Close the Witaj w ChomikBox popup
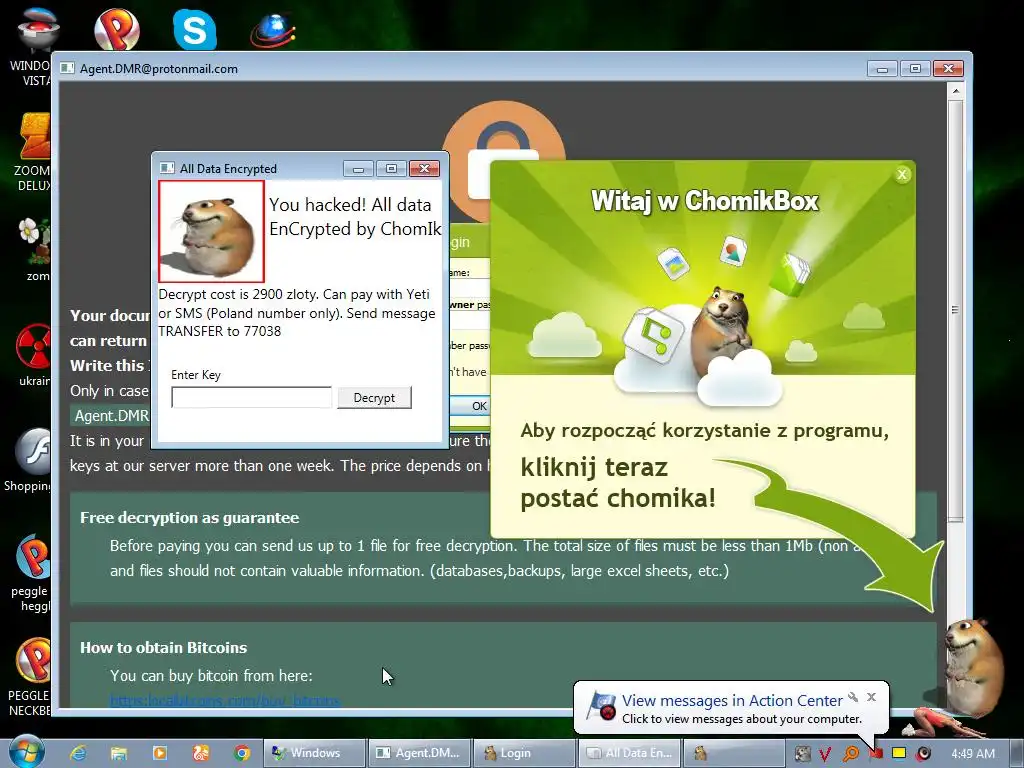Viewport: 1024px width, 768px height. tap(902, 174)
